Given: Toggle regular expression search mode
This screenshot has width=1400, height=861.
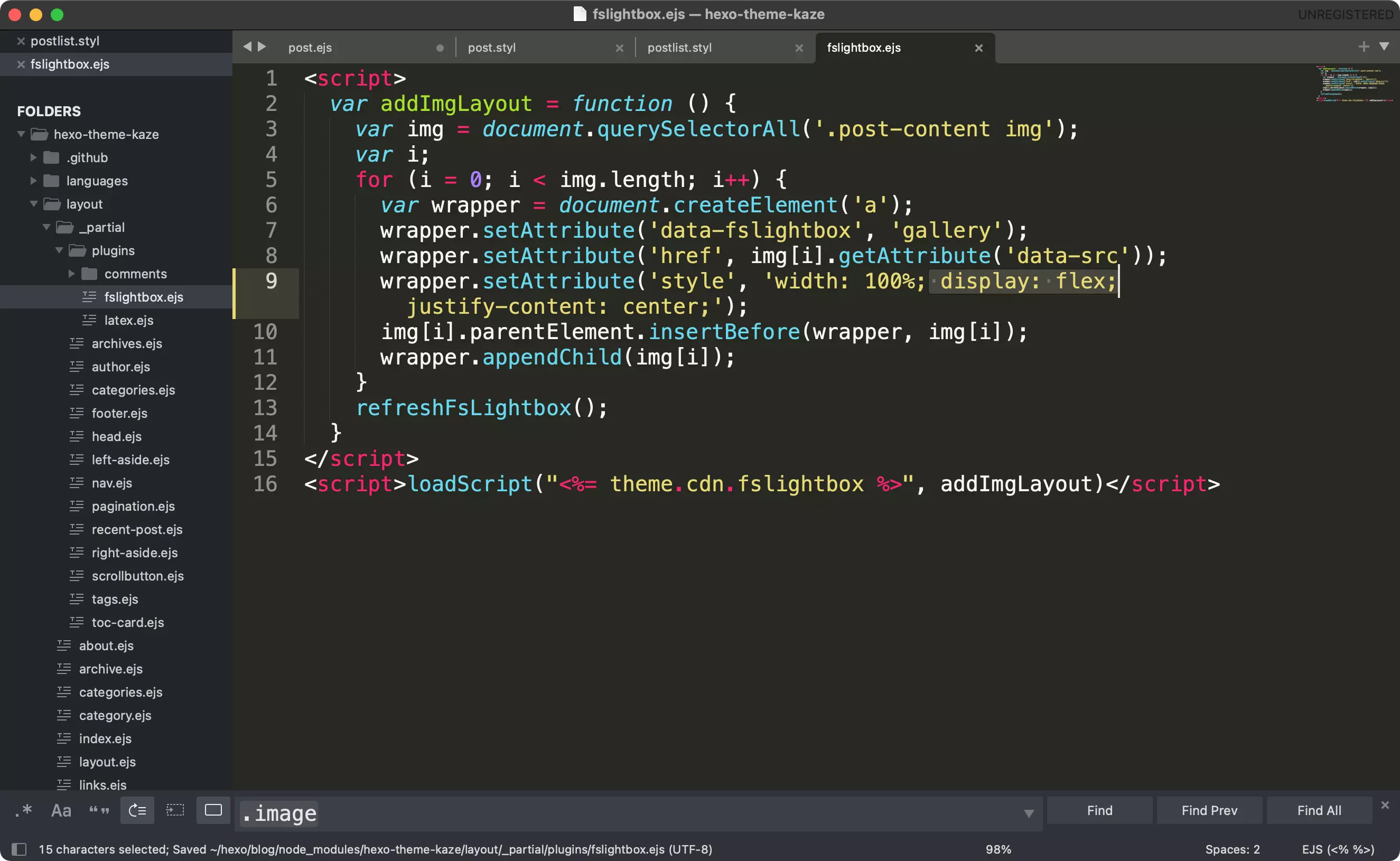Looking at the screenshot, I should (23, 810).
